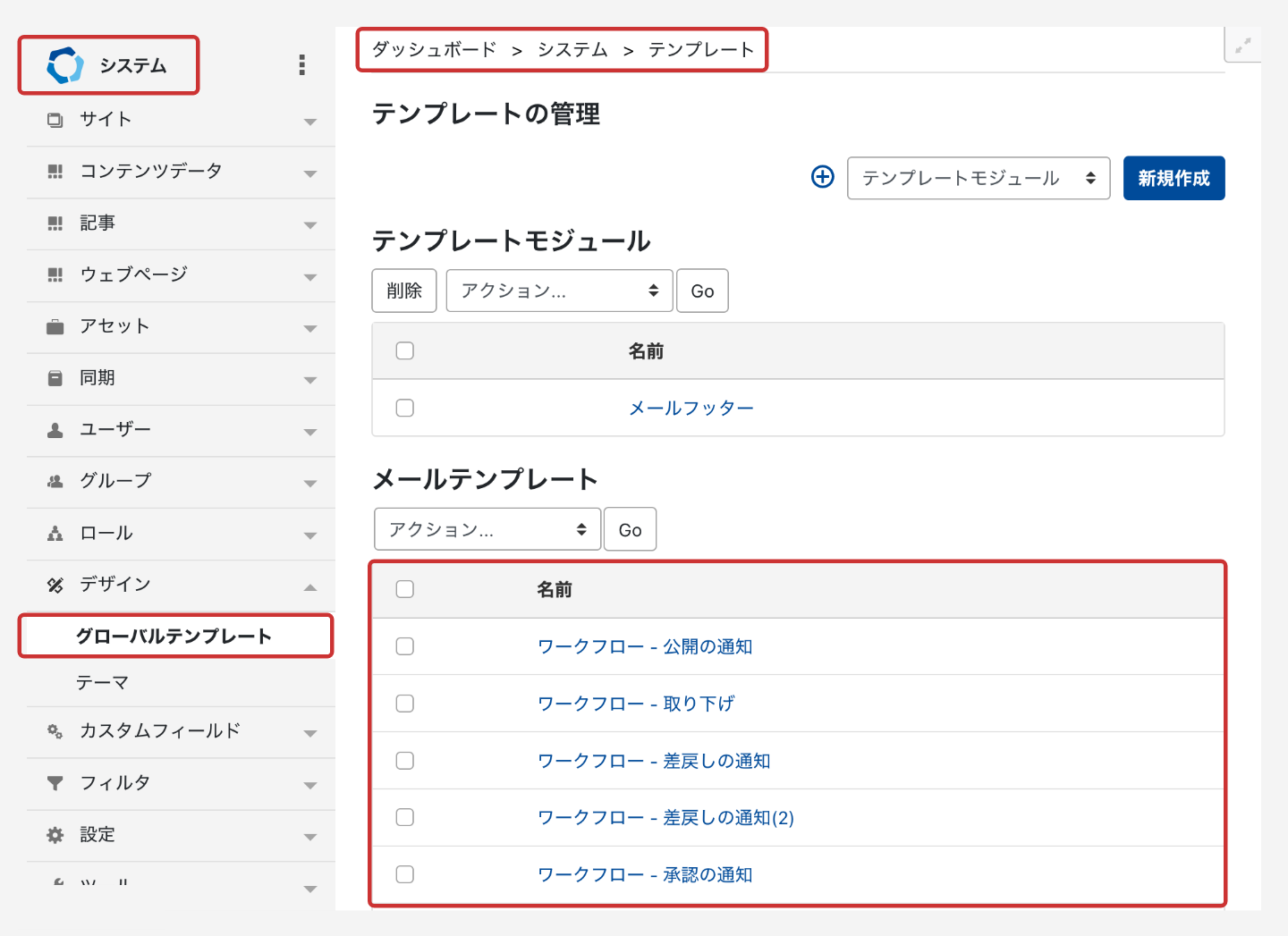Open アクション dropdown in メールテンプレート section
The height and width of the screenshot is (936, 1288).
click(x=487, y=529)
